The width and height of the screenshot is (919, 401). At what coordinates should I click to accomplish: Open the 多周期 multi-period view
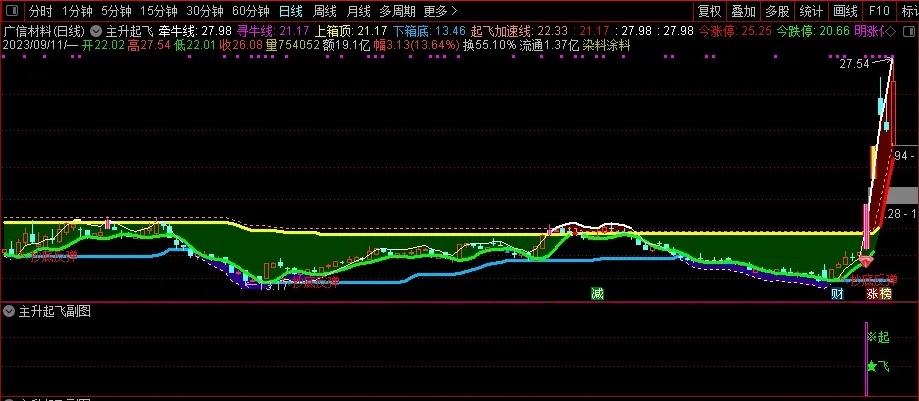click(x=397, y=11)
